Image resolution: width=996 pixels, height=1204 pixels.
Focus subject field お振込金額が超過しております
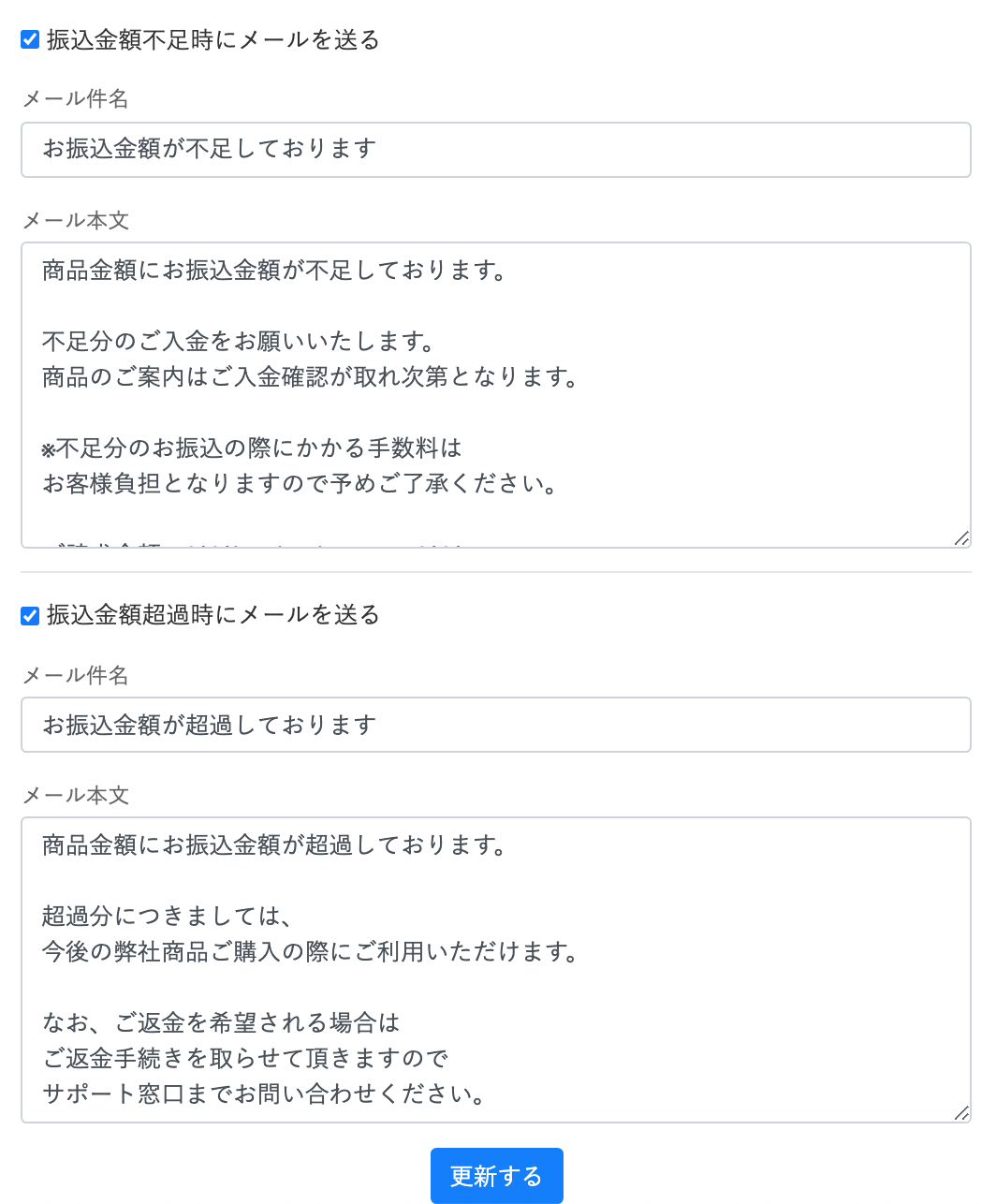pyautogui.click(x=495, y=725)
